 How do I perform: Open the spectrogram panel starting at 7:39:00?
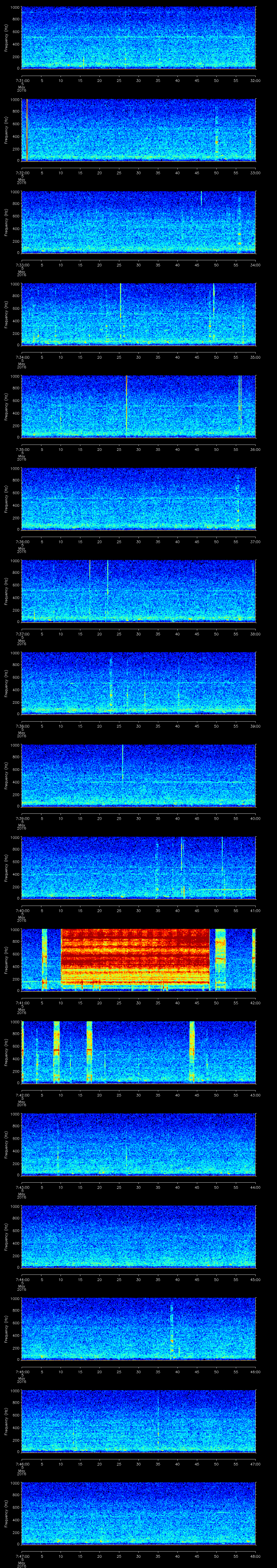[x=139, y=775]
